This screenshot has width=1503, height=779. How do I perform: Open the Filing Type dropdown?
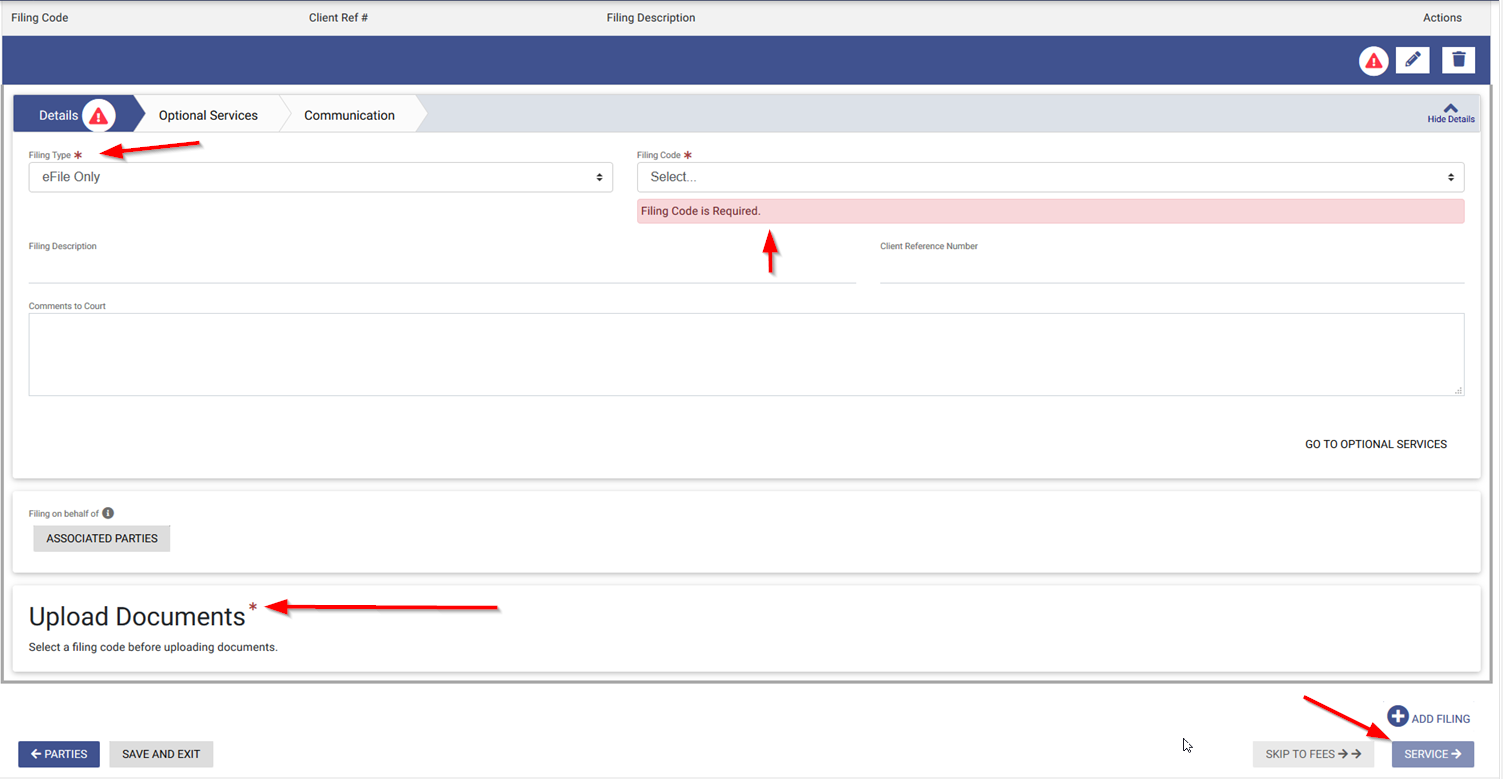[320, 177]
